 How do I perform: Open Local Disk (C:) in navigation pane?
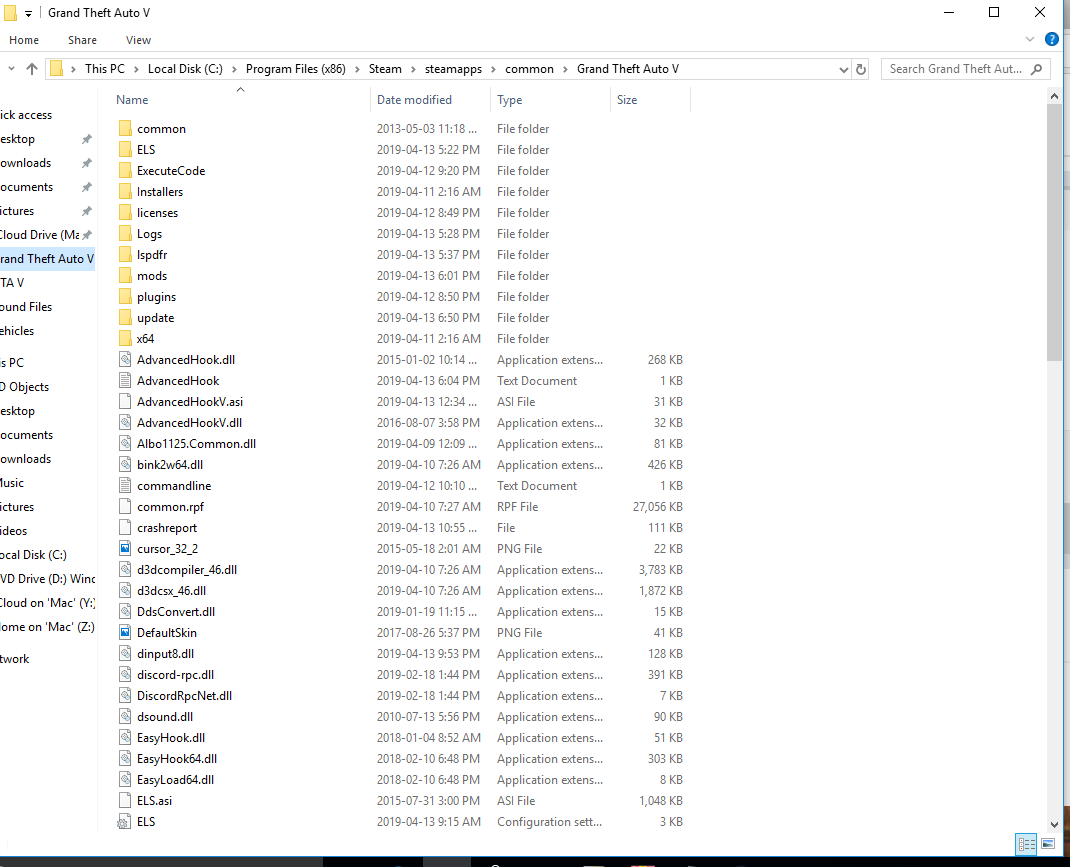pyautogui.click(x=33, y=555)
